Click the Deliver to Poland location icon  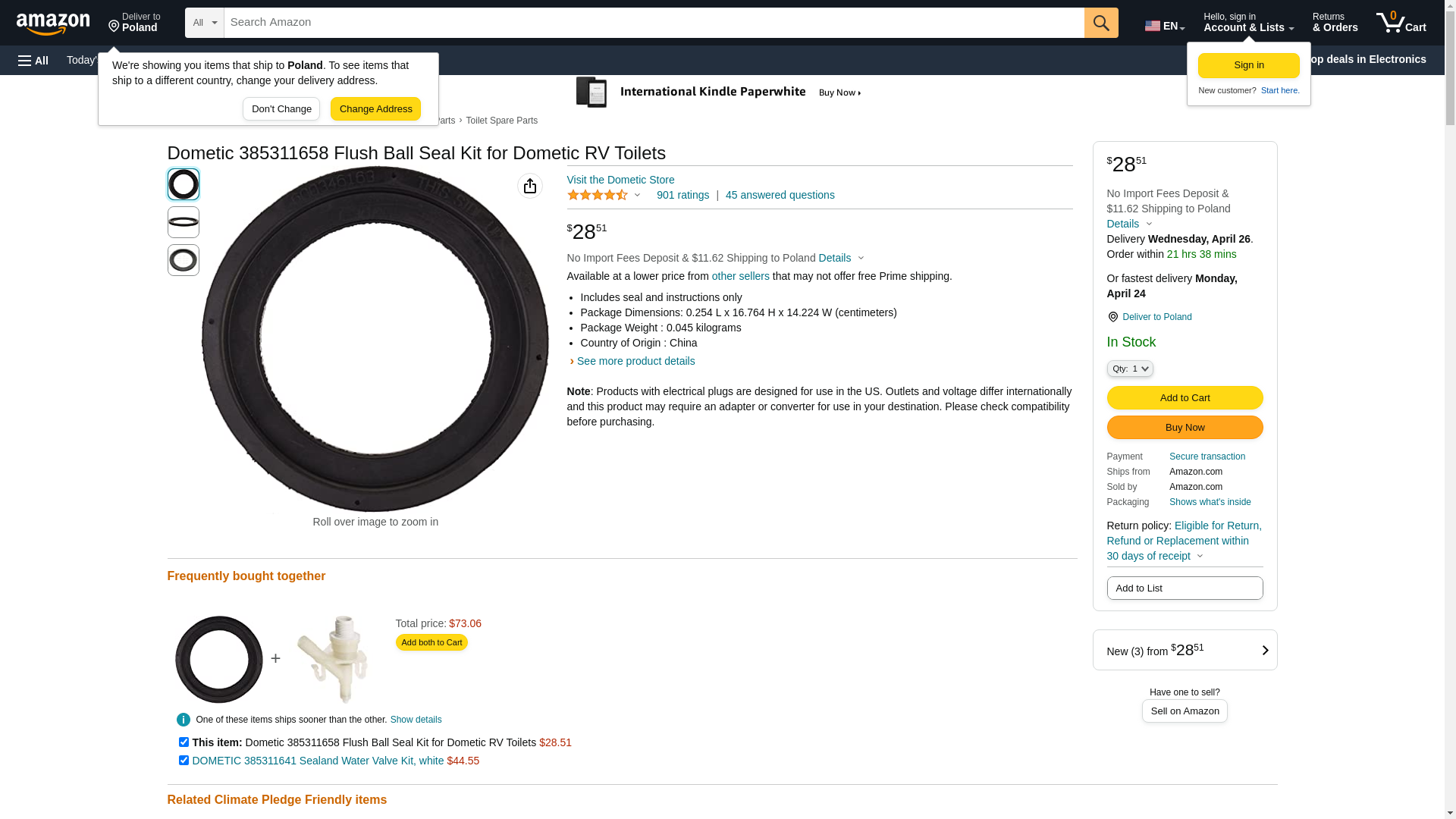click(x=1112, y=317)
